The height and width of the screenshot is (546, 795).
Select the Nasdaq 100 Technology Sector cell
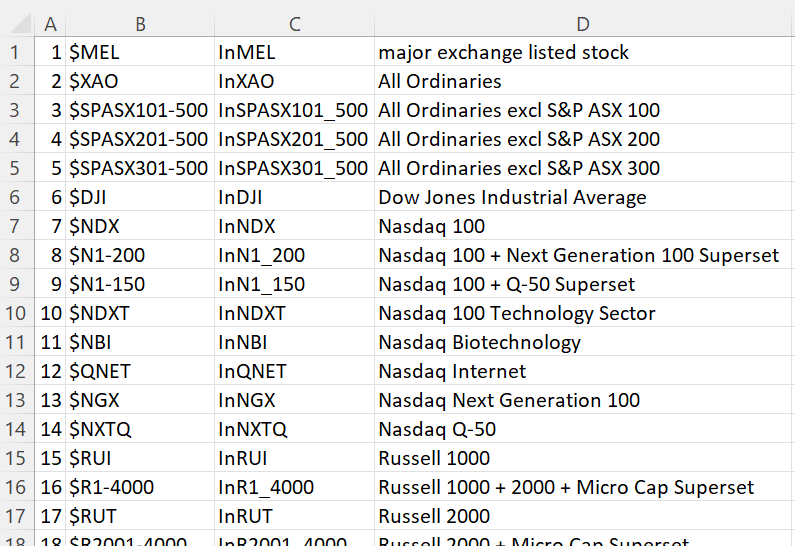tap(583, 313)
